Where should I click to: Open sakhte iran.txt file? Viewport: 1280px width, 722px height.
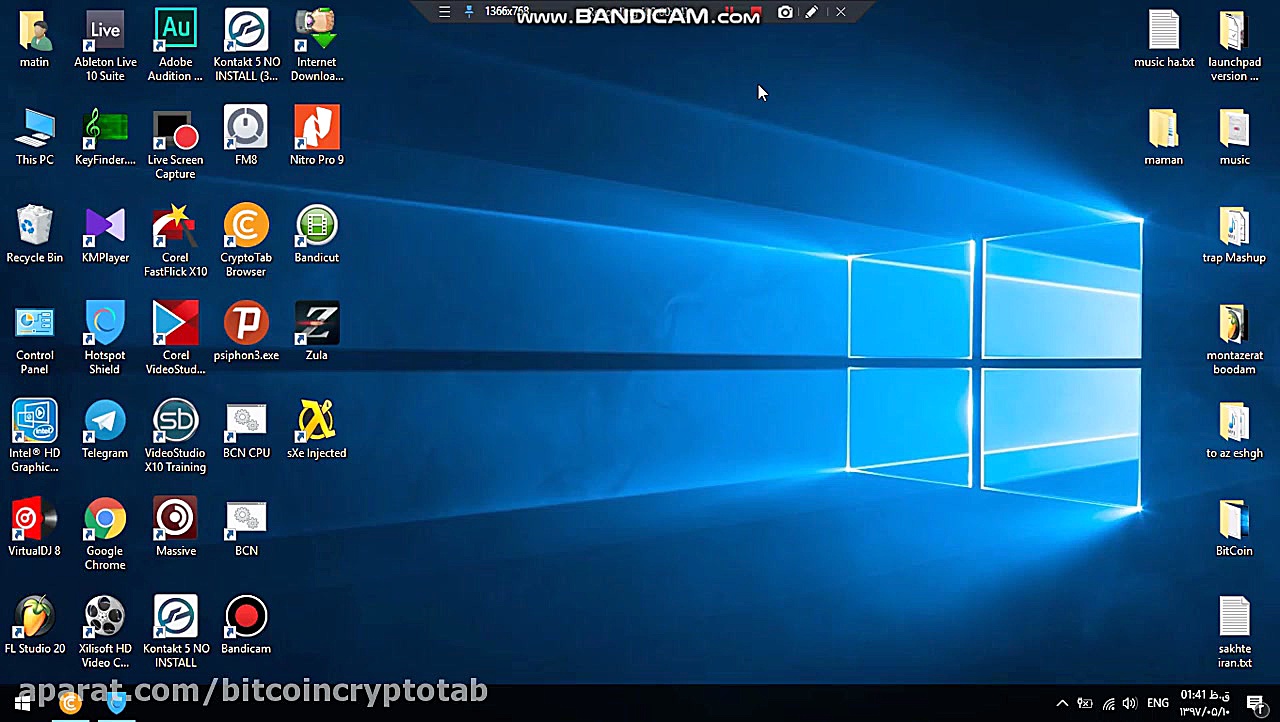(1234, 617)
